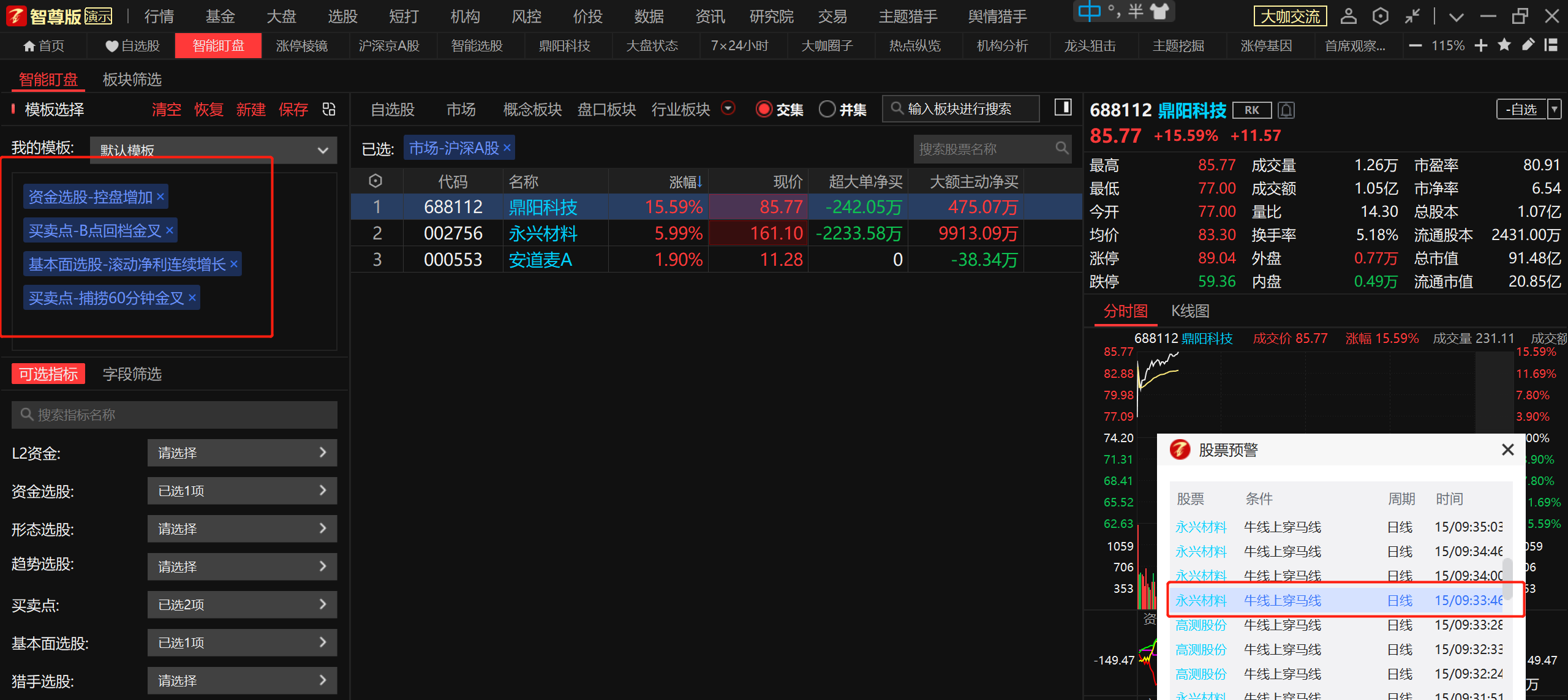Click the shrink arrows icon in title bar
The width and height of the screenshot is (1568, 700).
[x=1412, y=16]
